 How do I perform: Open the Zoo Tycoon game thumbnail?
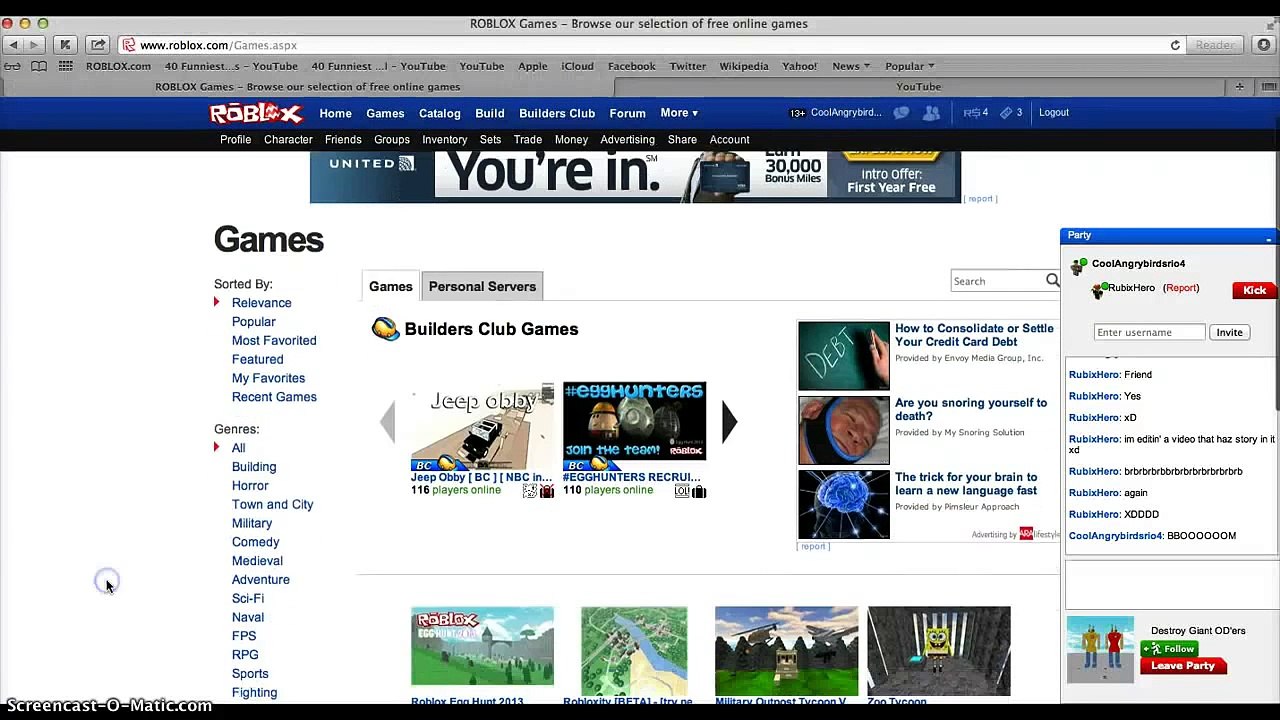point(939,650)
